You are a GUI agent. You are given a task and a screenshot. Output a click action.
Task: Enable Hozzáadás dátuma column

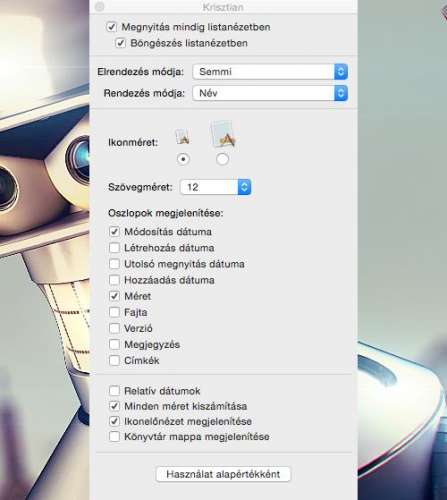pyautogui.click(x=114, y=280)
